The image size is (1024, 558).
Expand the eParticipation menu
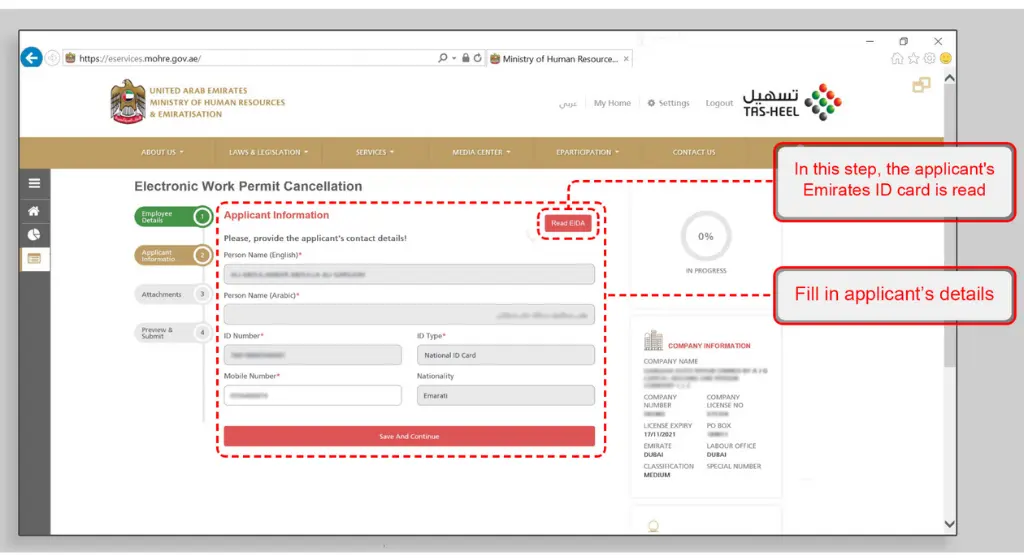tap(588, 152)
